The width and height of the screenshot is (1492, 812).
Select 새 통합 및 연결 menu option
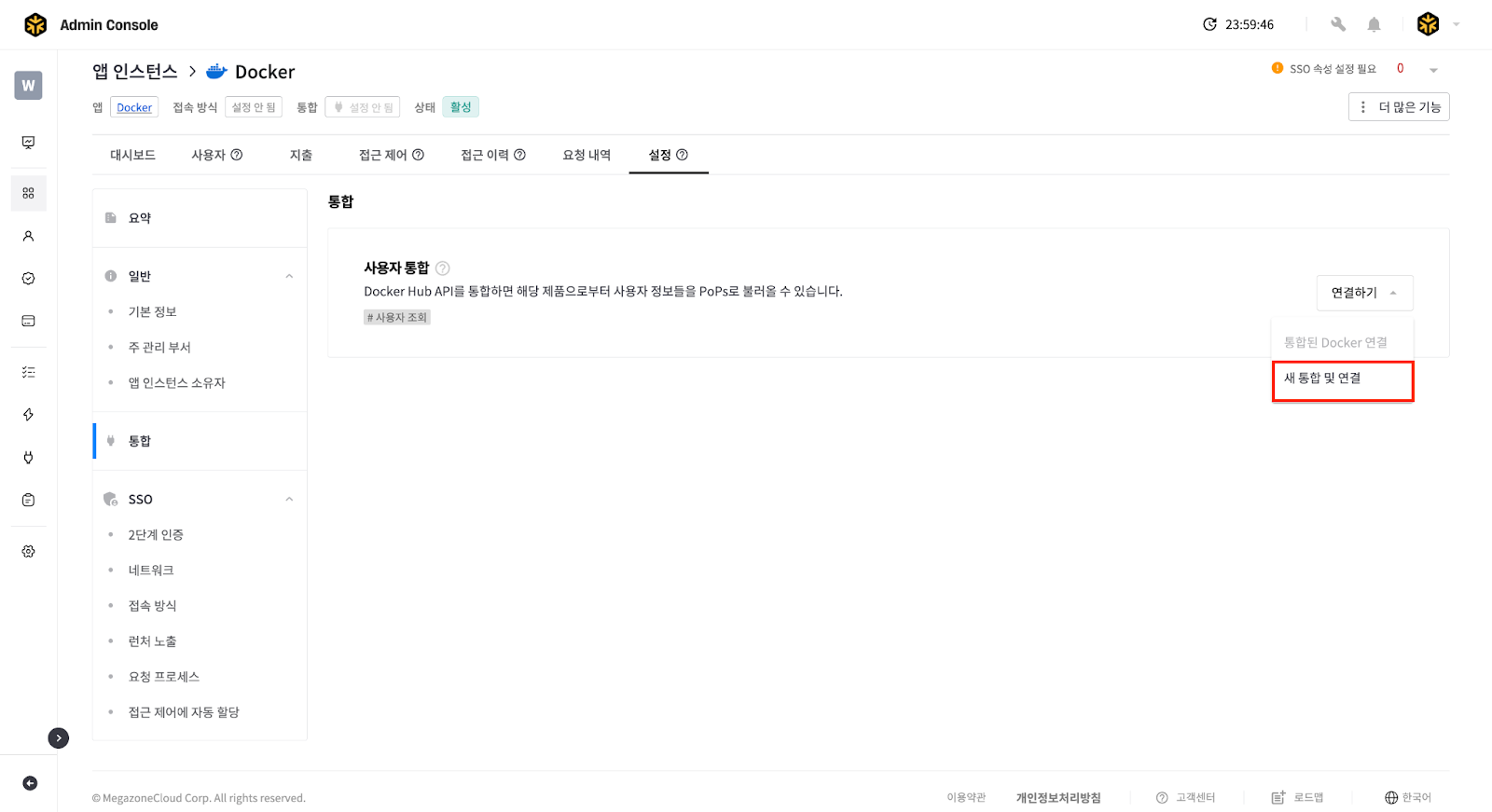(x=1342, y=379)
